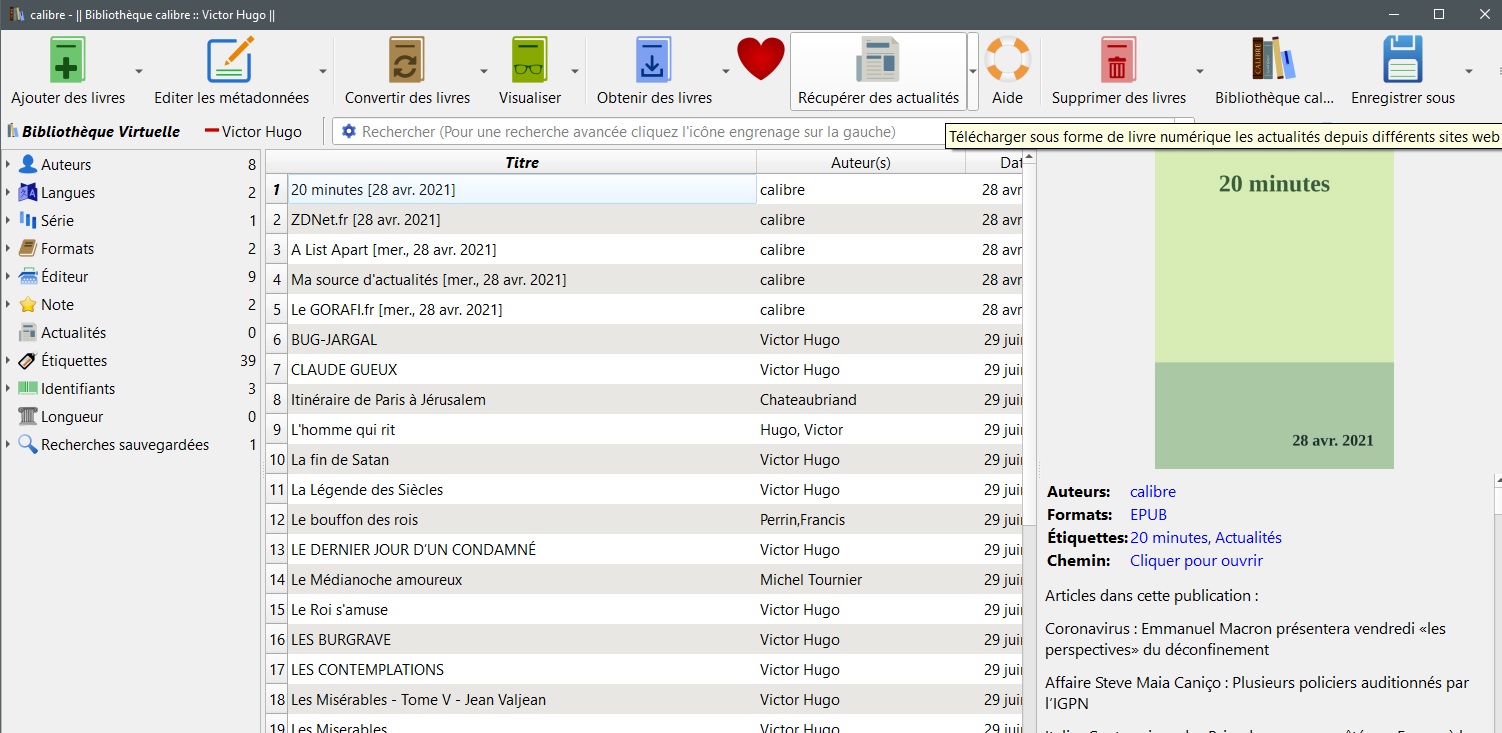
Task: Click Obtenir des livres icon
Action: (x=654, y=60)
